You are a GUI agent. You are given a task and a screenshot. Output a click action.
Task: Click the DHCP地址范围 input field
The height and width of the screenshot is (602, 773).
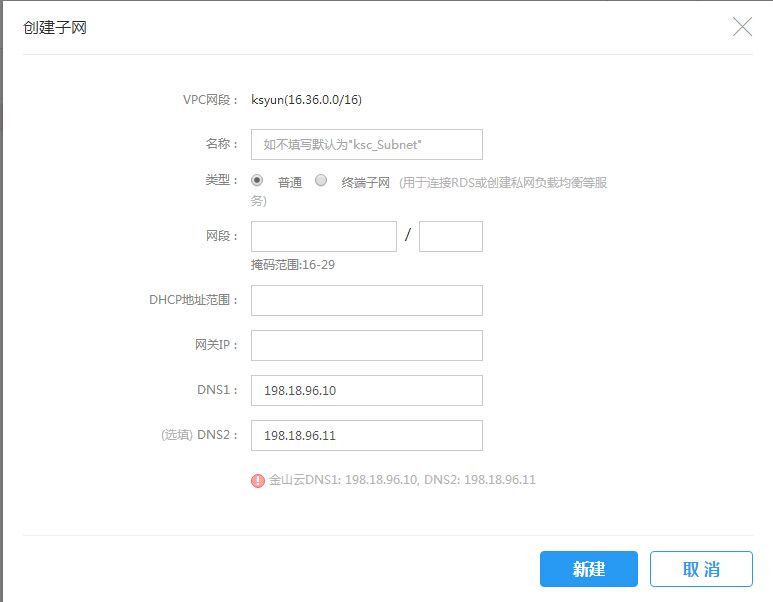(x=367, y=300)
